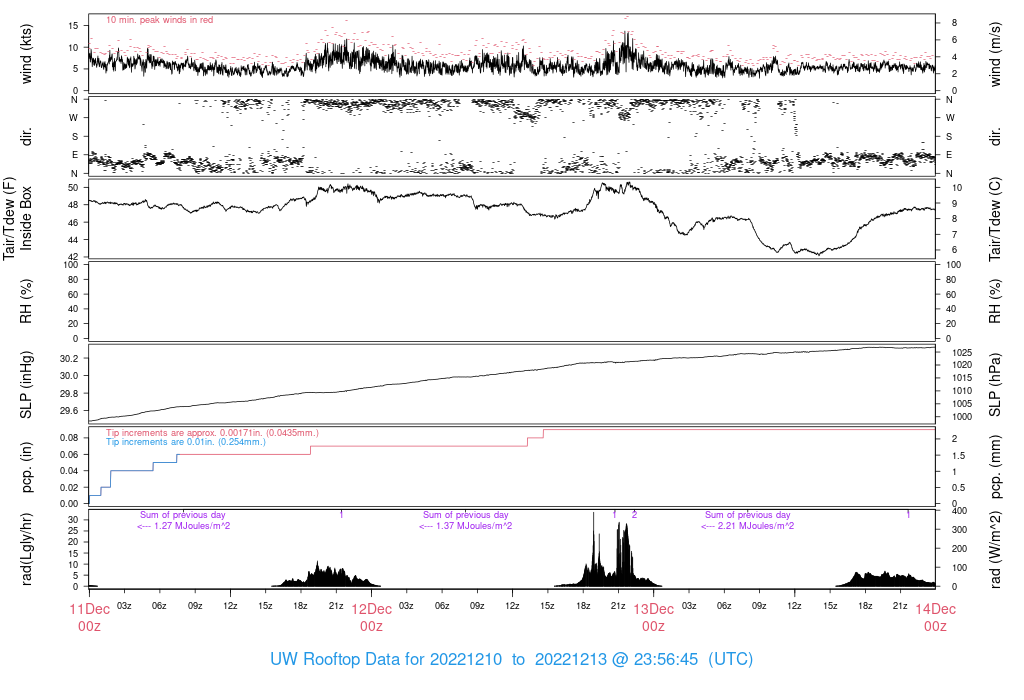Select the 'rad(Lgly/hr)' axis label

(26, 549)
